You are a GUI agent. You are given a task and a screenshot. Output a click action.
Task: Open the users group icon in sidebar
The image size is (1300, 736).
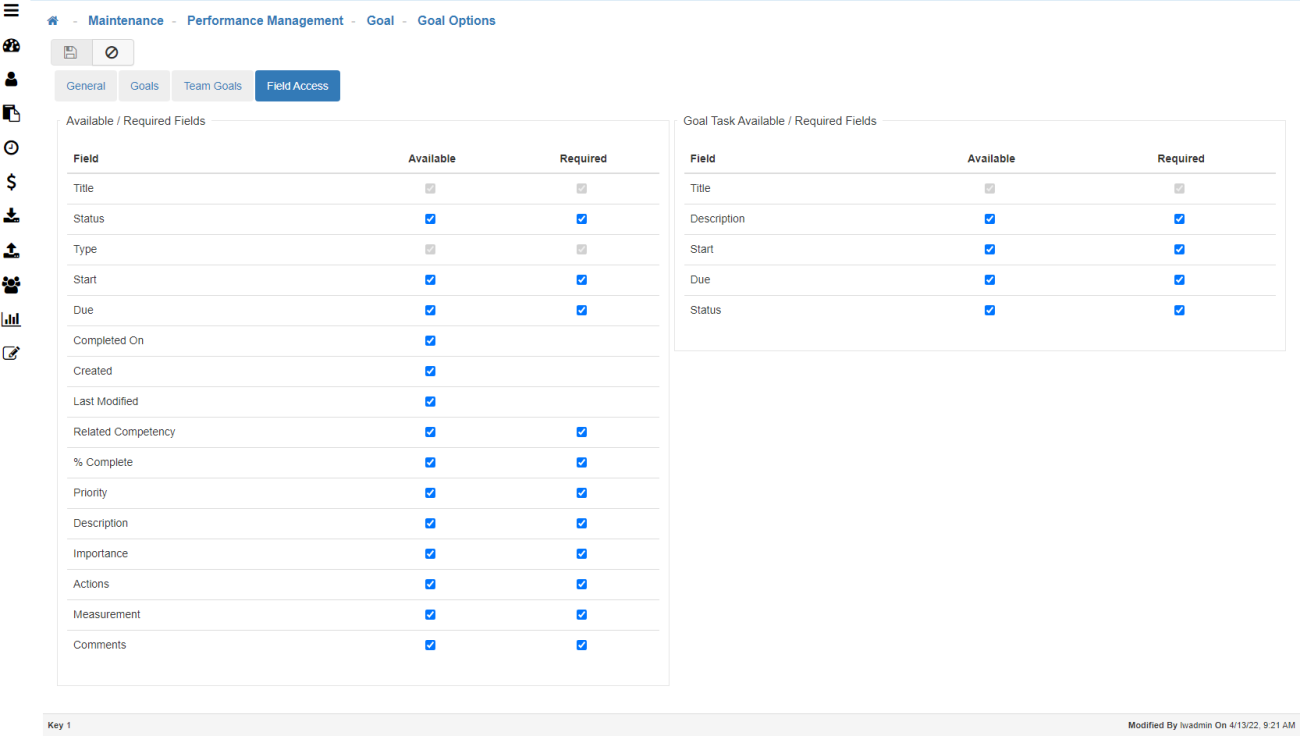[x=11, y=285]
